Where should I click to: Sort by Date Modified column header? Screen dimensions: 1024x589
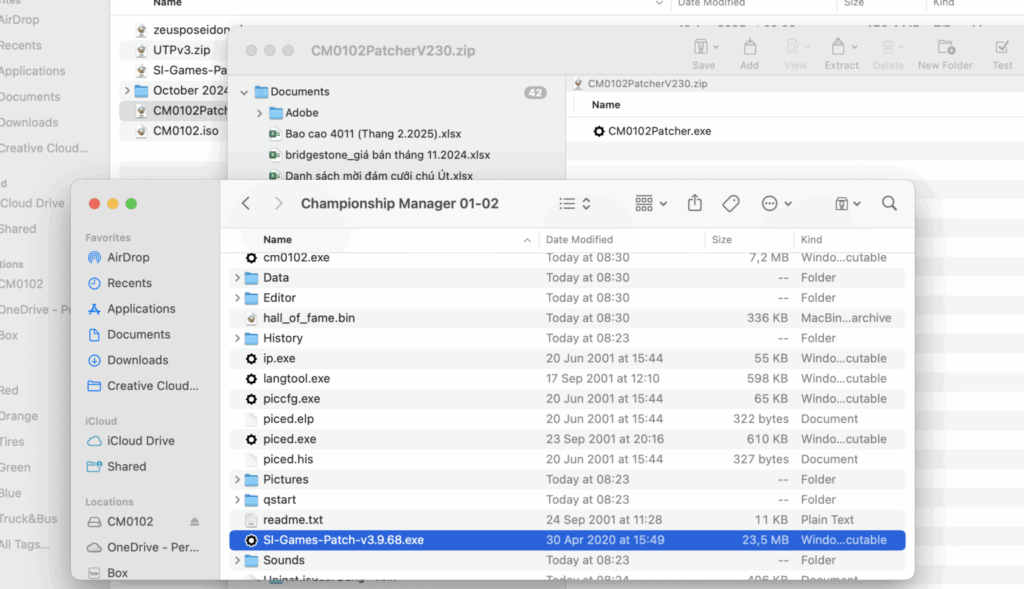tap(579, 240)
